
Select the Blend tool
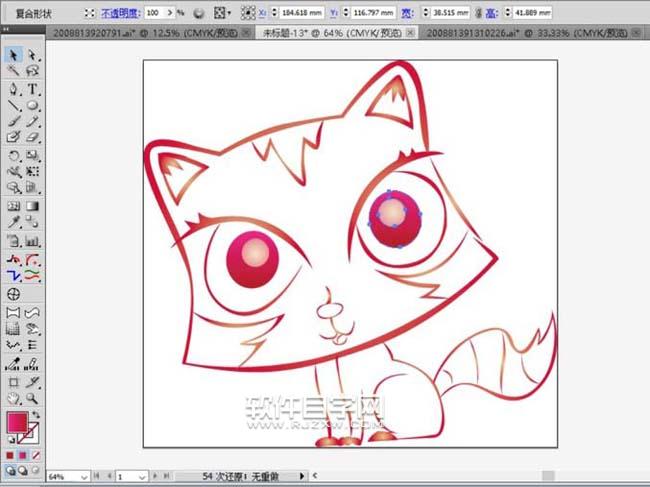click(x=32, y=222)
